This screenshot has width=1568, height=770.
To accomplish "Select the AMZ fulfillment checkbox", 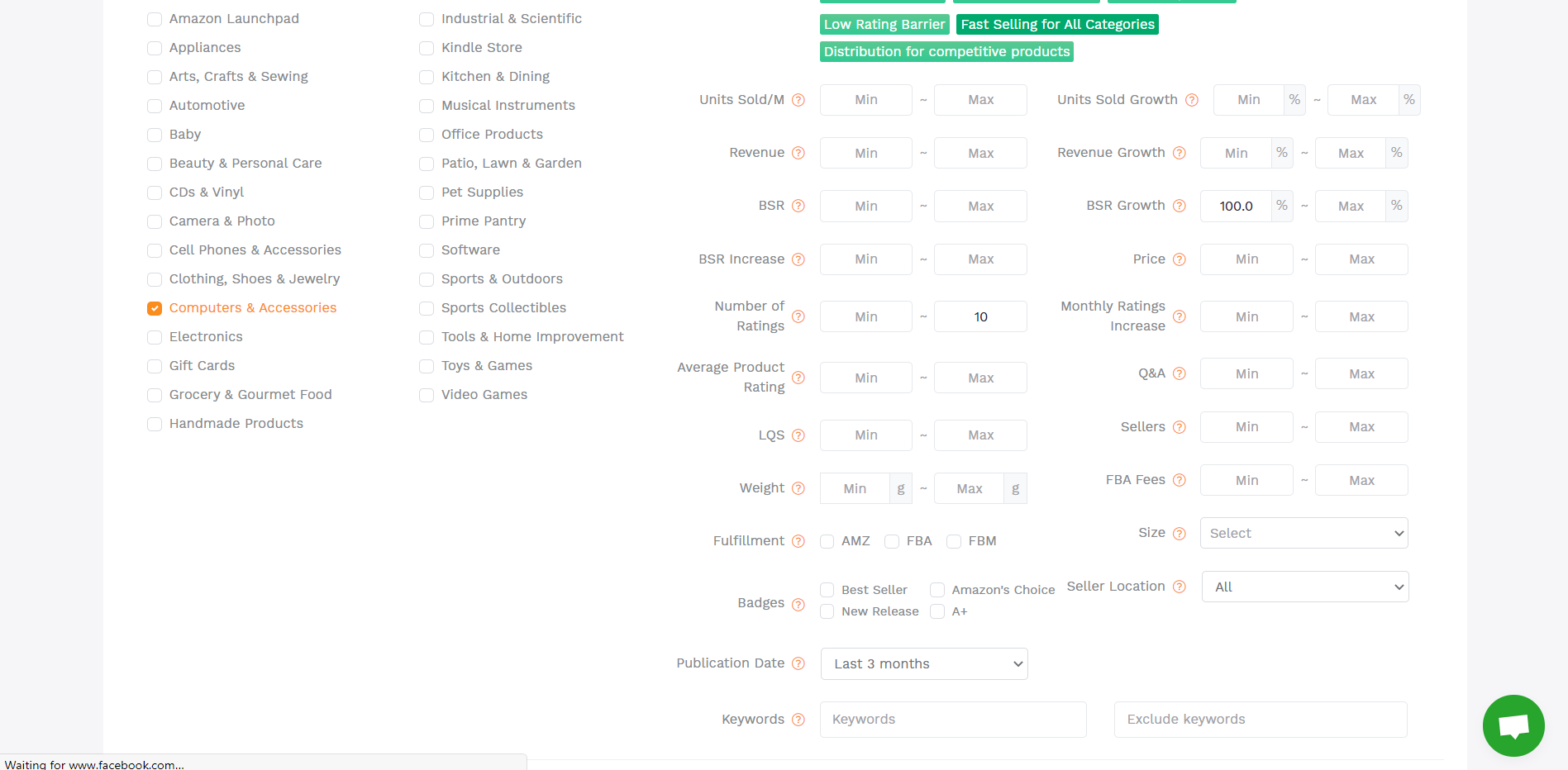I will point(827,541).
